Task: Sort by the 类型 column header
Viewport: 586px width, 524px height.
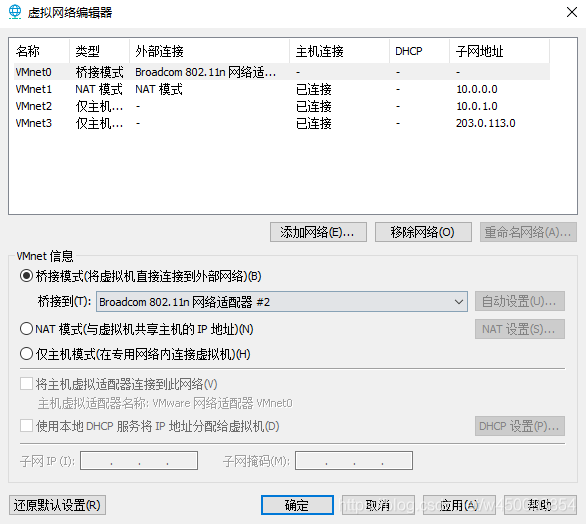Action: click(x=99, y=51)
